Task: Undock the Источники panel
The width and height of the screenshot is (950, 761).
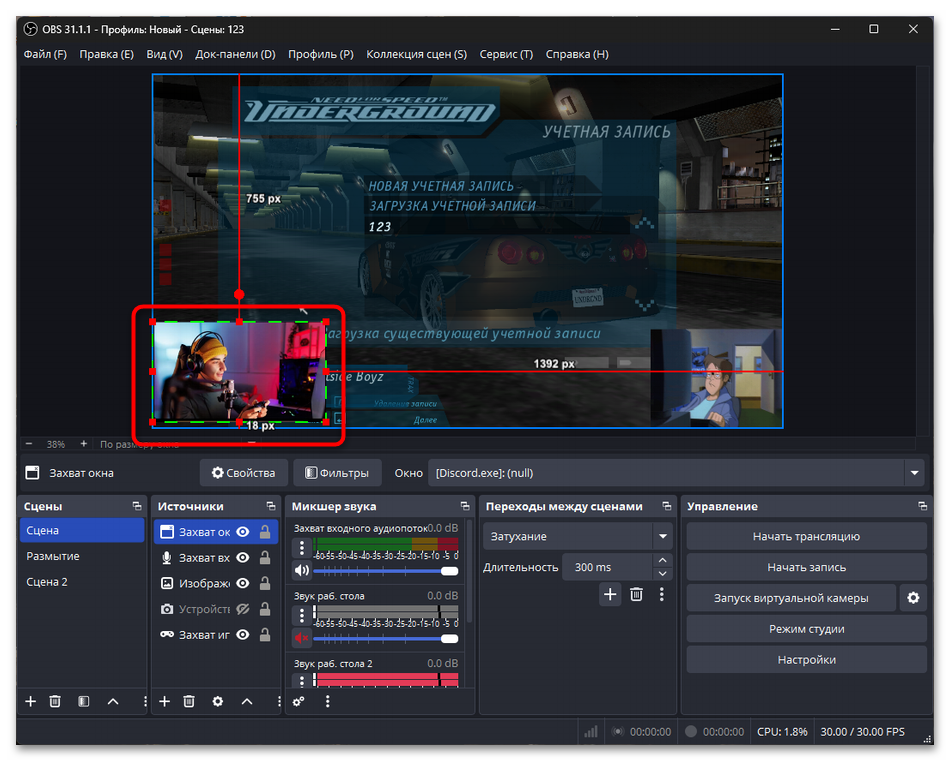Action: 271,506
